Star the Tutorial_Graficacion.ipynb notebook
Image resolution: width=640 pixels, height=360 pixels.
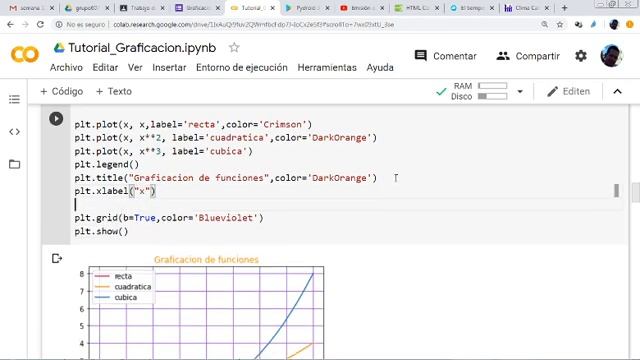(x=234, y=48)
